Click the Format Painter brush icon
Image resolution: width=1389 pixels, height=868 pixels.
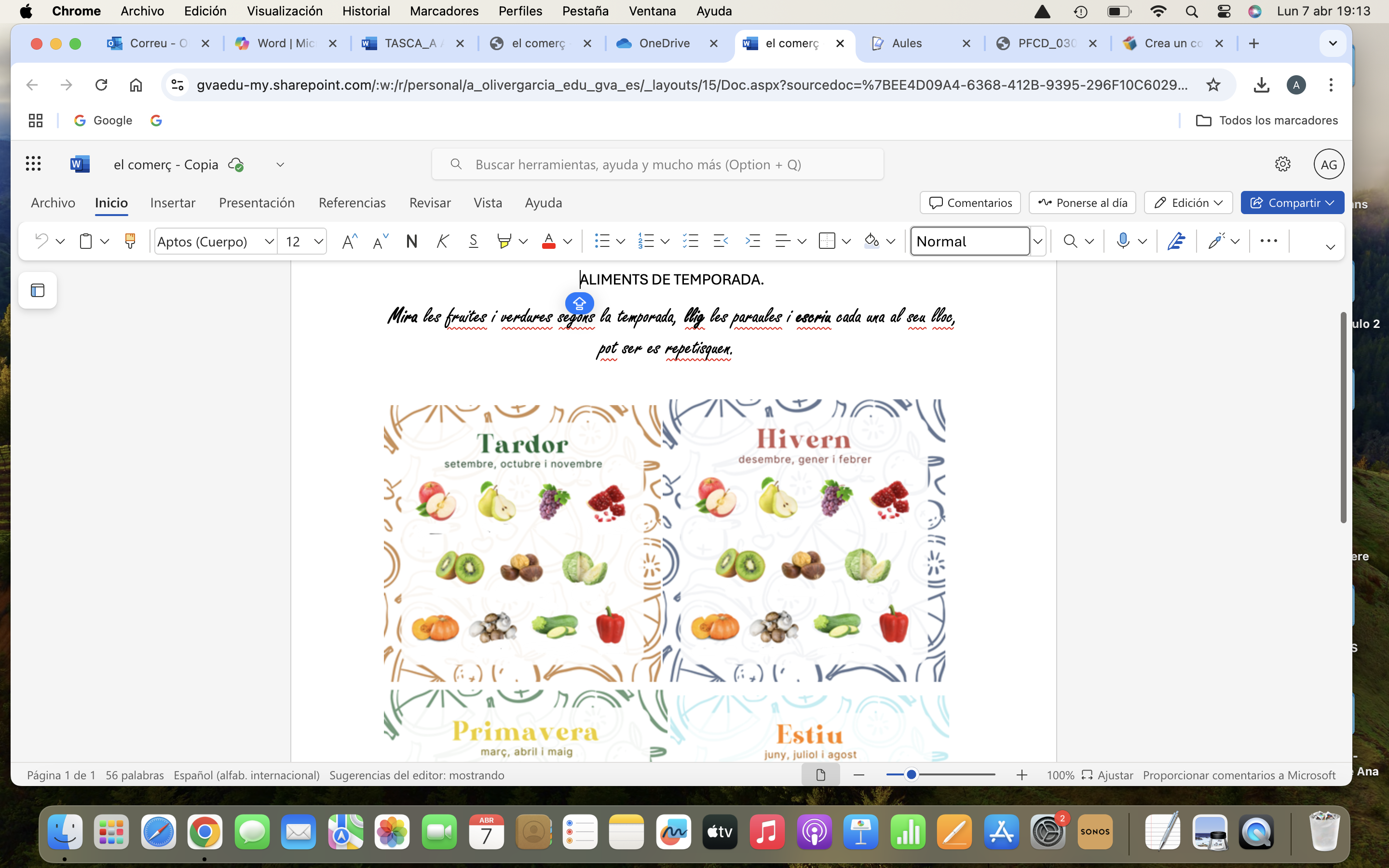point(130,241)
